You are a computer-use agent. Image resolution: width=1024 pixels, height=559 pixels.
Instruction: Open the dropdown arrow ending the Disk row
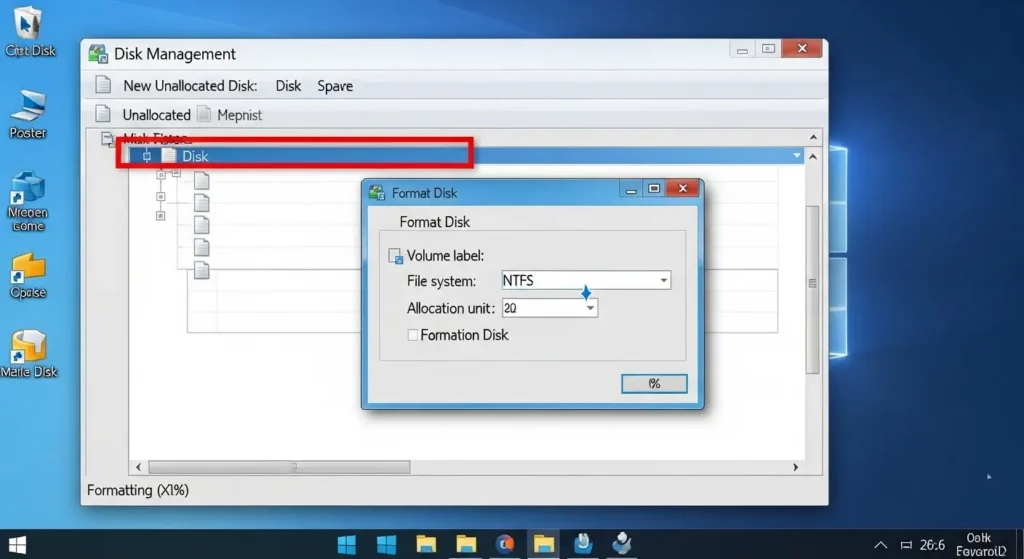(x=797, y=155)
